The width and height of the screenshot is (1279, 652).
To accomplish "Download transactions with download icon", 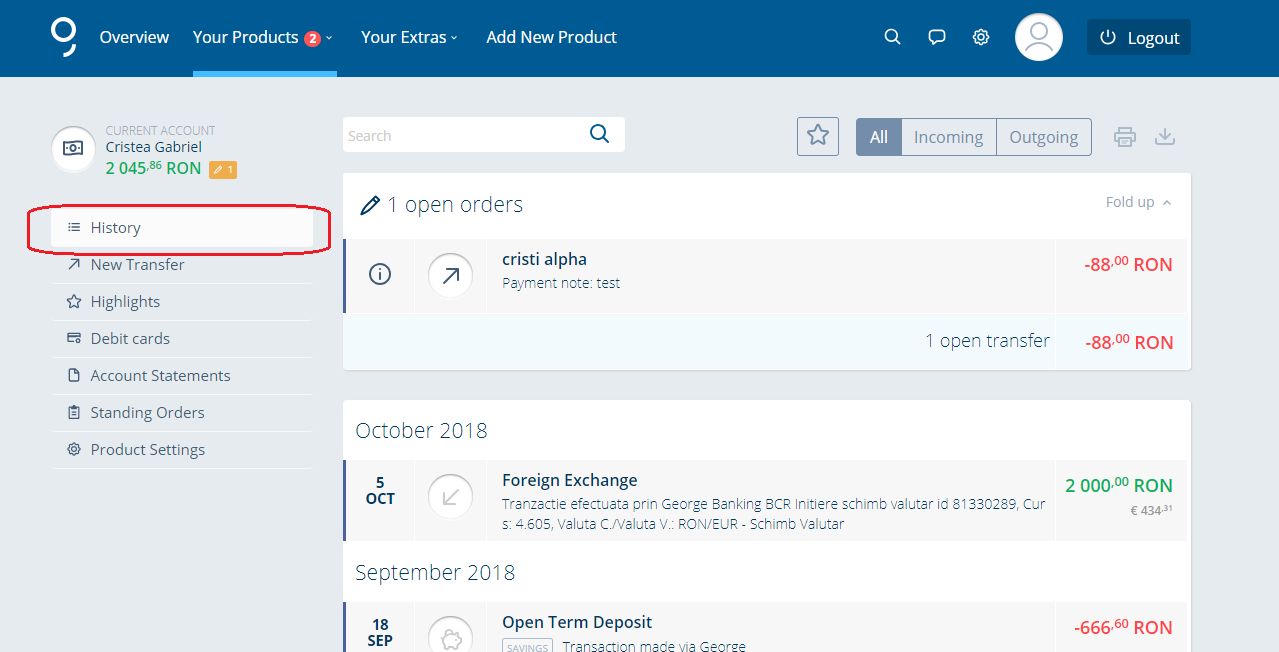I will pyautogui.click(x=1165, y=137).
